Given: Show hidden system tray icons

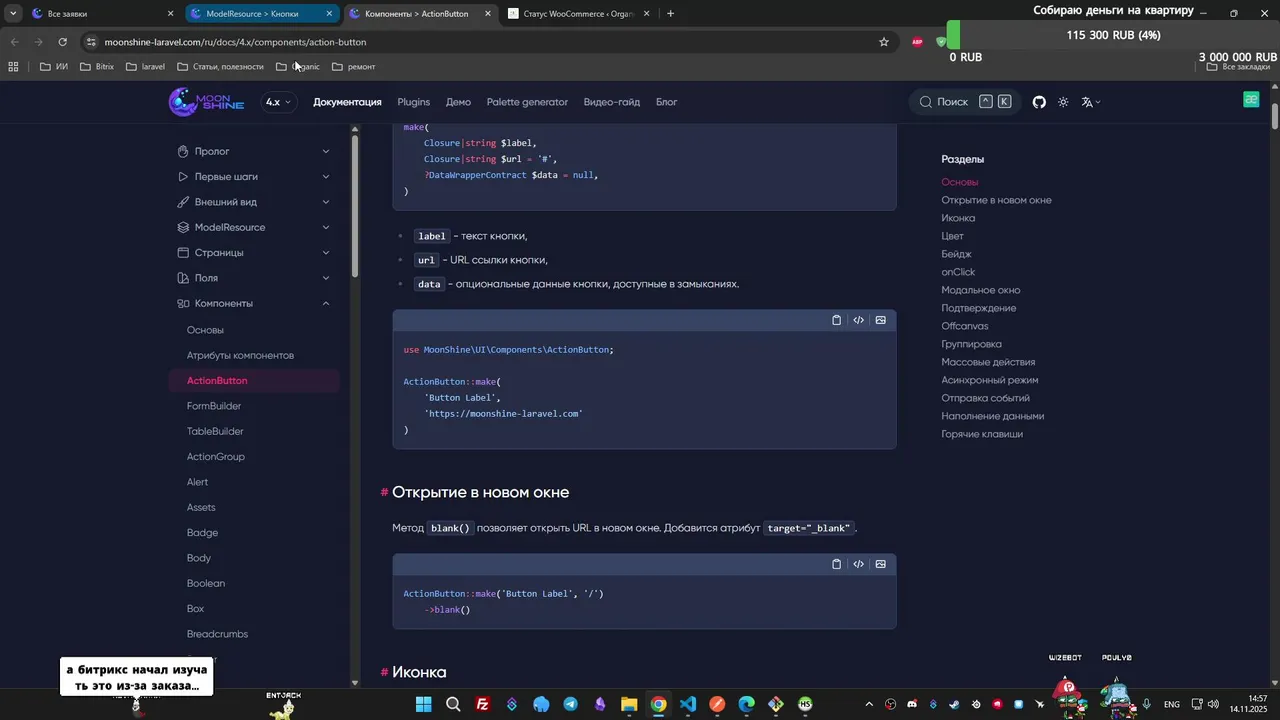Looking at the screenshot, I should (869, 704).
